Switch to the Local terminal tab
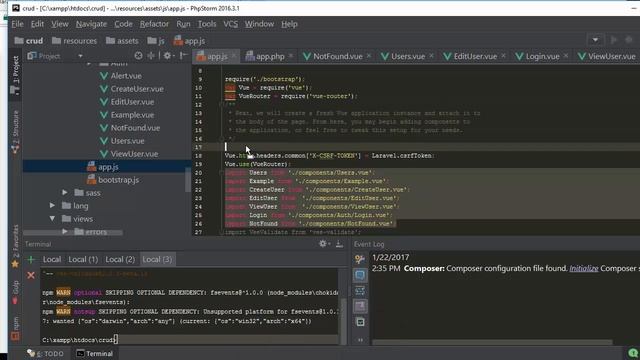The width and height of the screenshot is (640, 360). (x=52, y=259)
